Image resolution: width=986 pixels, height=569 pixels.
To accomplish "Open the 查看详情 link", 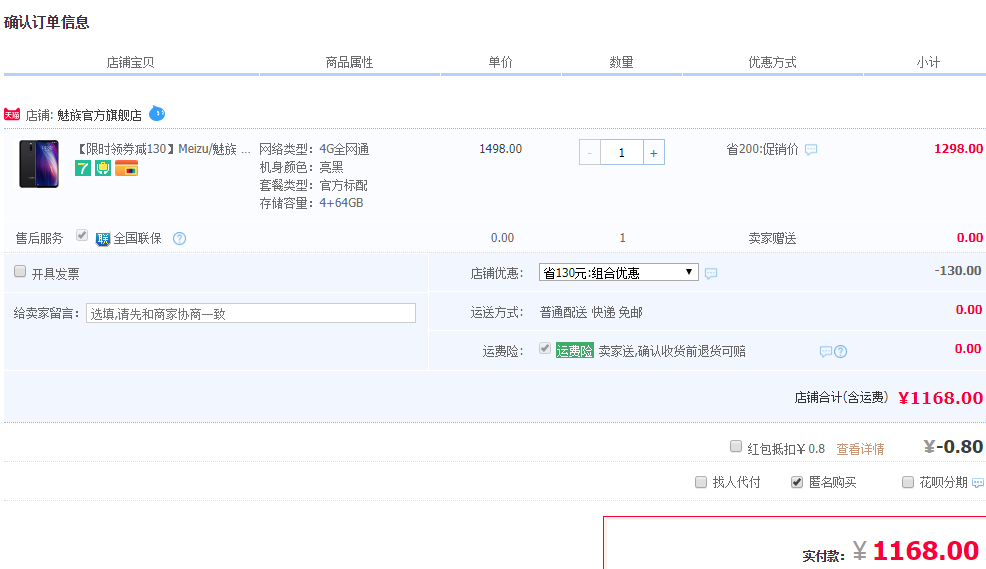I will 860,449.
